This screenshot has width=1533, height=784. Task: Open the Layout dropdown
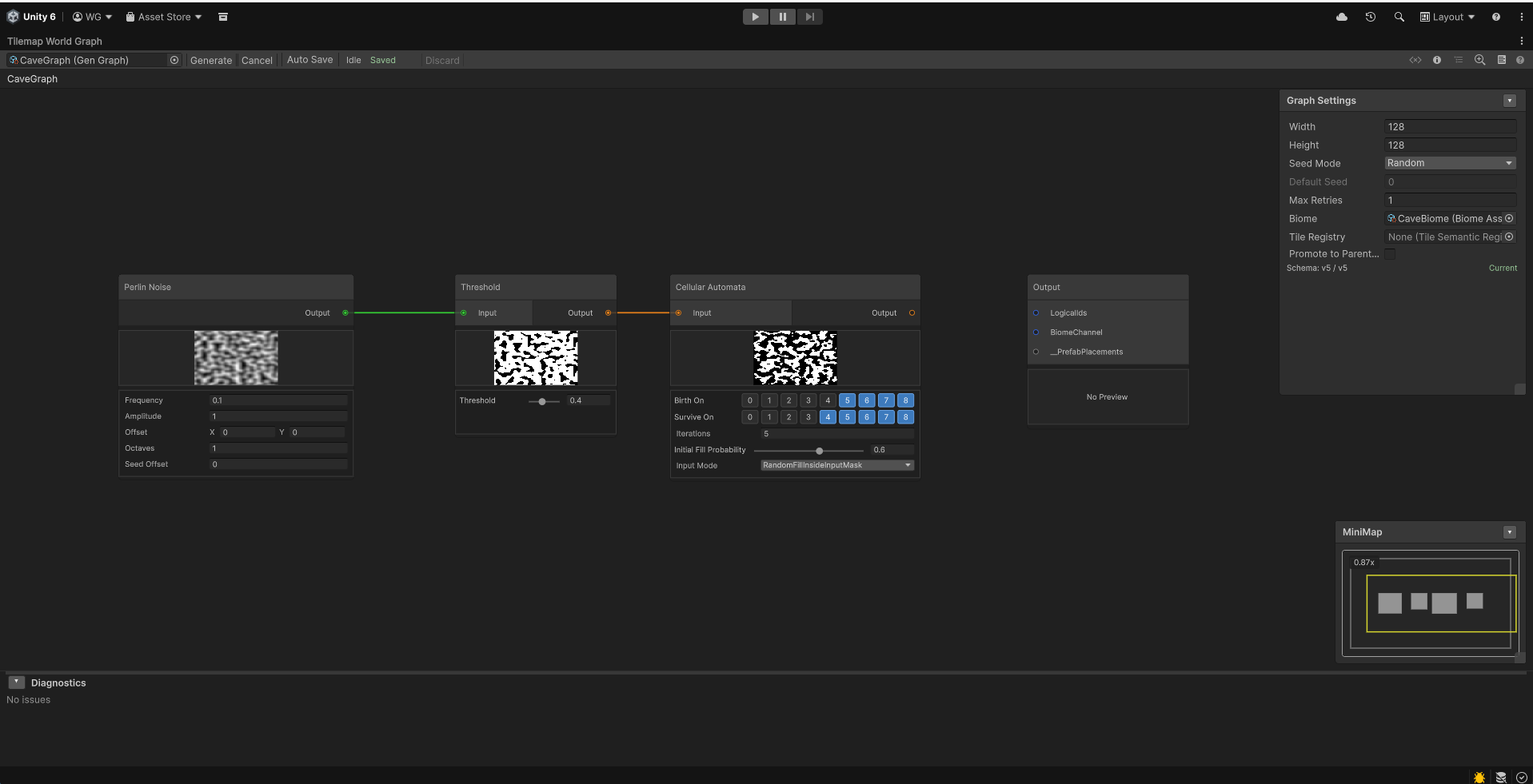[x=1447, y=17]
